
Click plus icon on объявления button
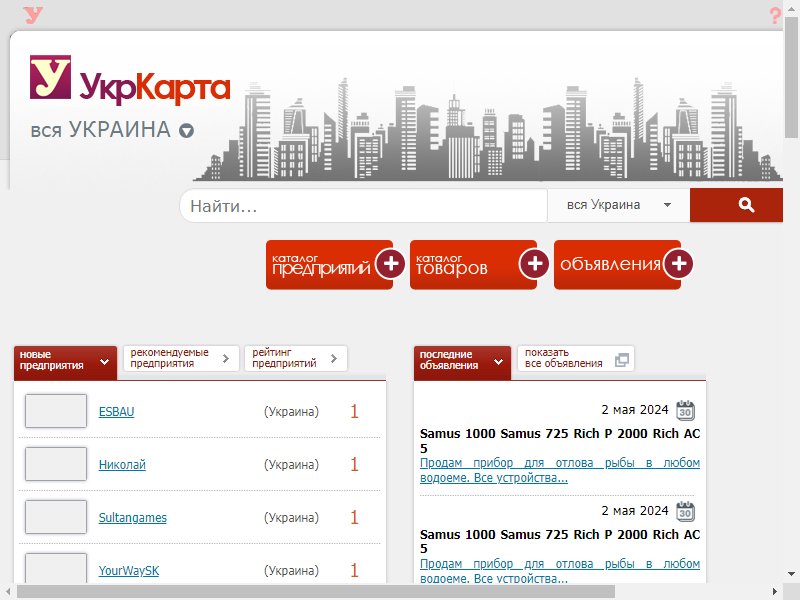click(678, 264)
